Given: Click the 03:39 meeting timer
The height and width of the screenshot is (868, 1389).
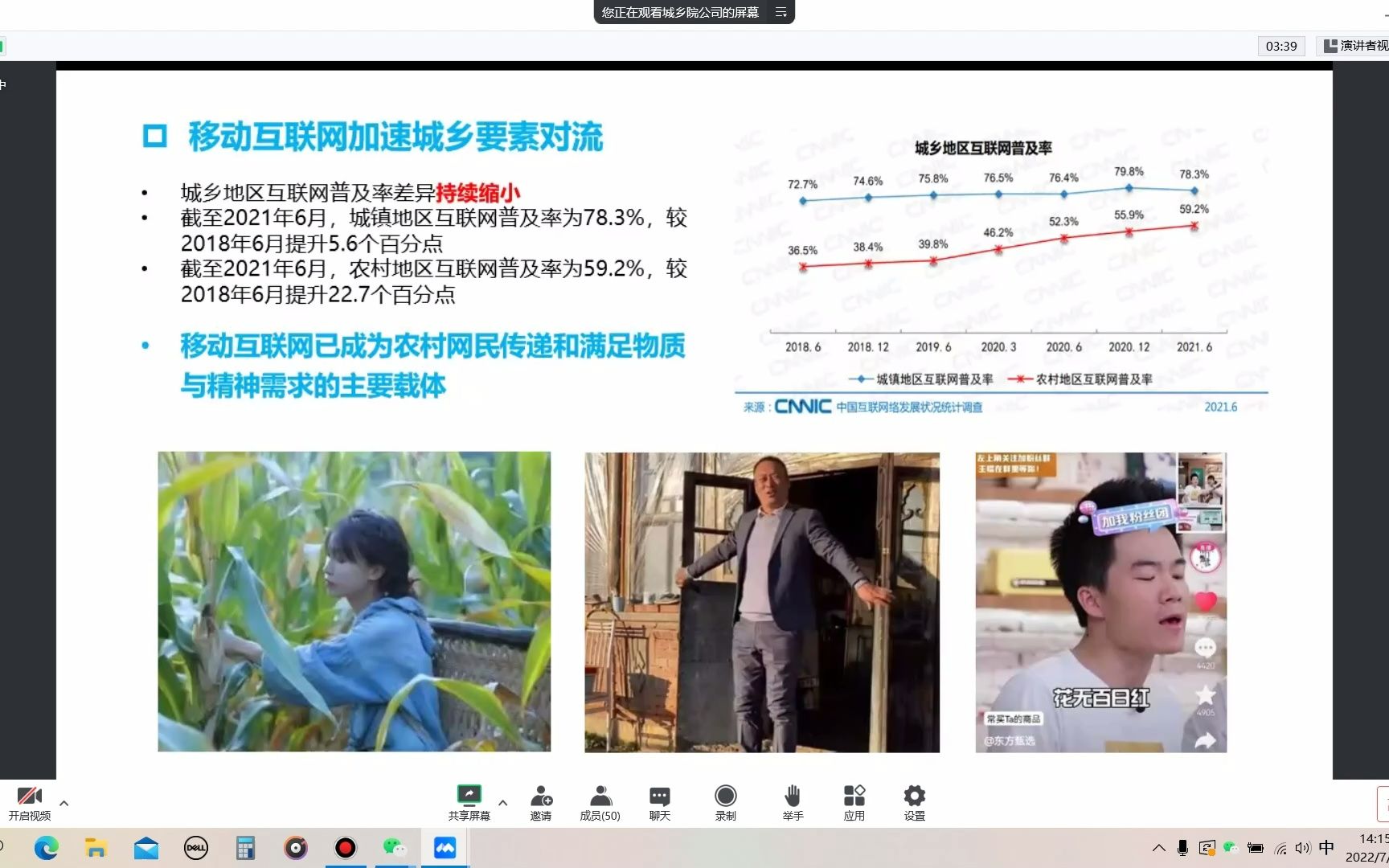Looking at the screenshot, I should [1281, 46].
